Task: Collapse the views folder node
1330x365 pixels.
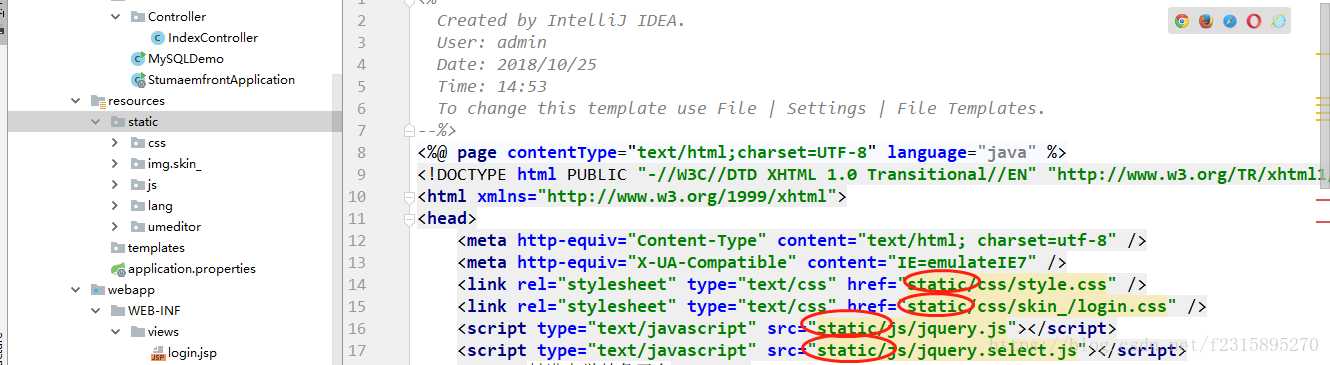Action: [x=116, y=332]
